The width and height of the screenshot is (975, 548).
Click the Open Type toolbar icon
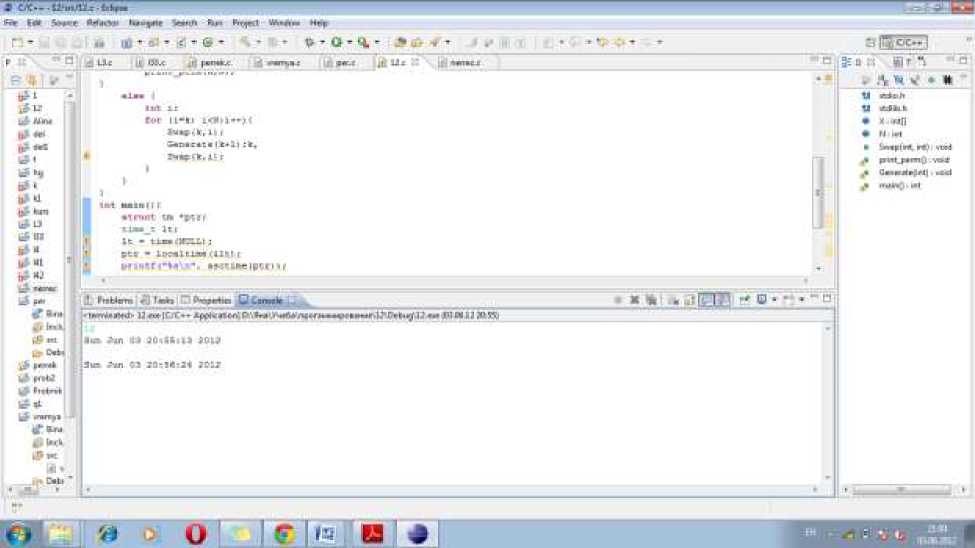400,42
